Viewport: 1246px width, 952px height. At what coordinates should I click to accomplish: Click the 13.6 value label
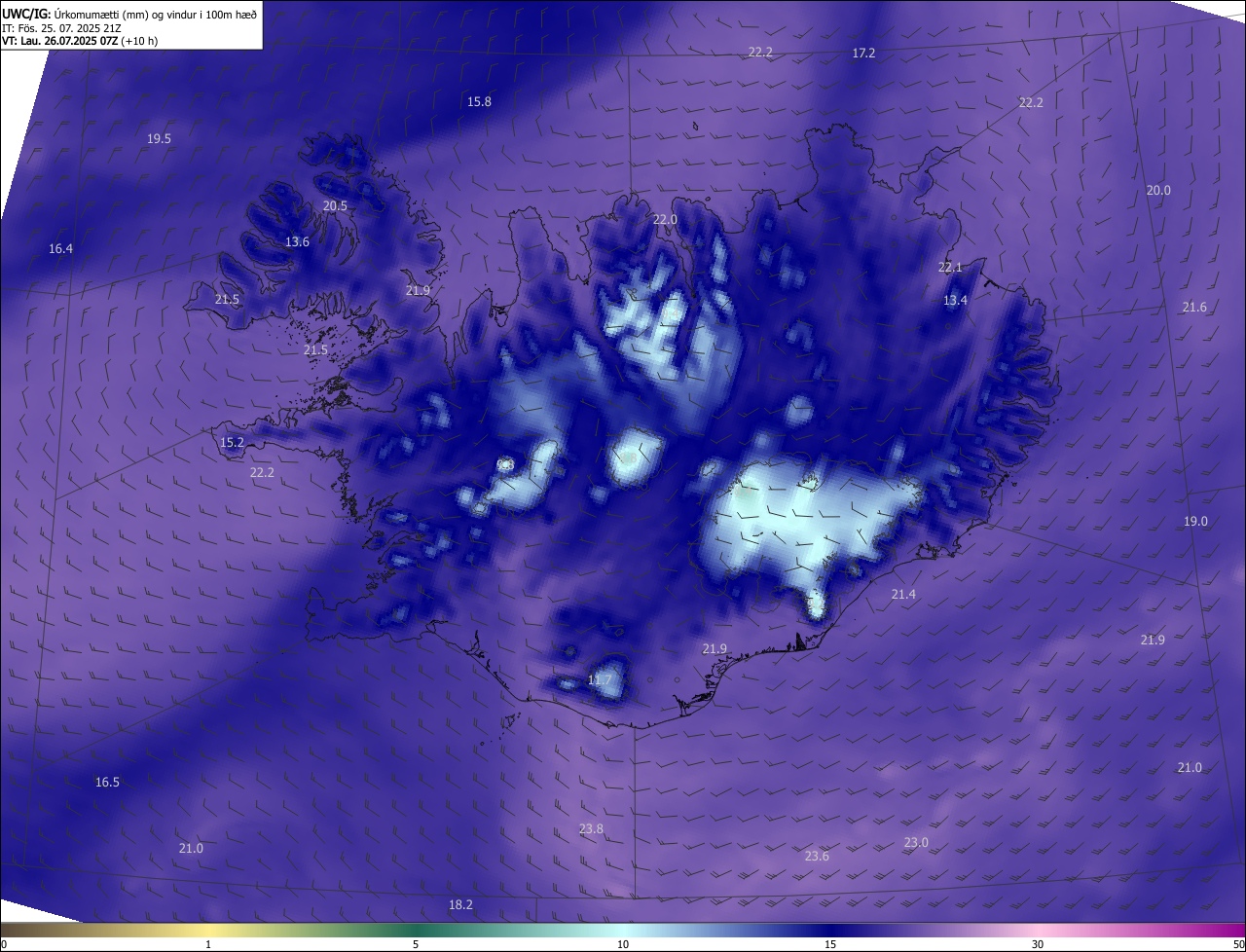click(x=297, y=242)
